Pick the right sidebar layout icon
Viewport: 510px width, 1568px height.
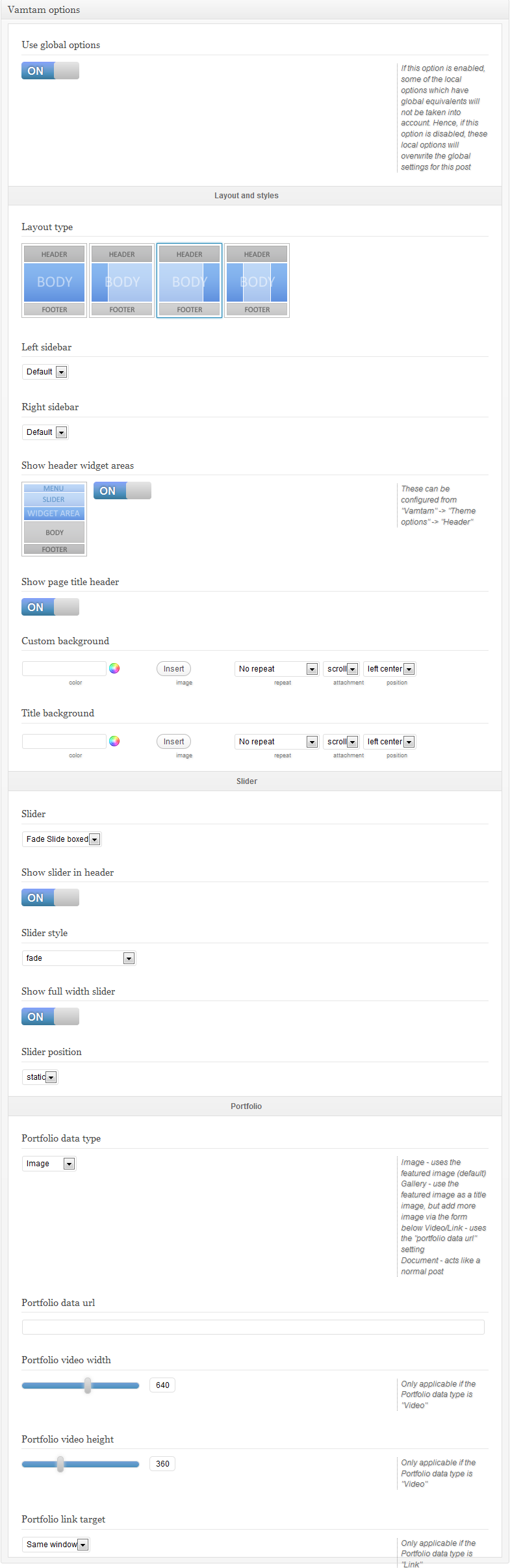[189, 281]
